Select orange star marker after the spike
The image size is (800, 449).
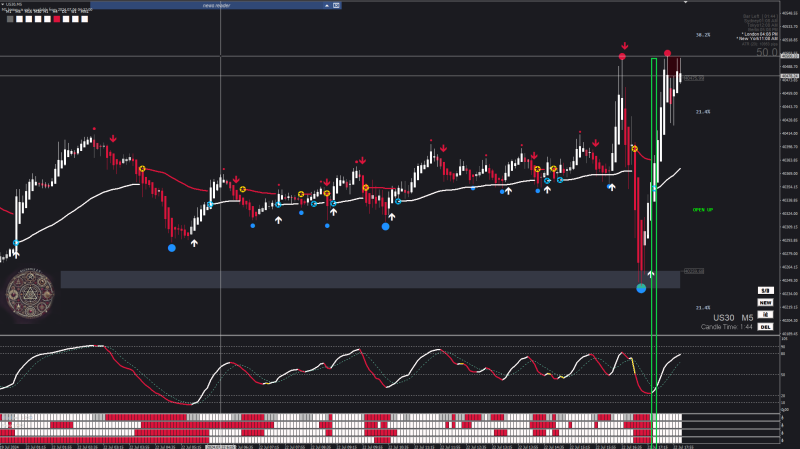(634, 148)
